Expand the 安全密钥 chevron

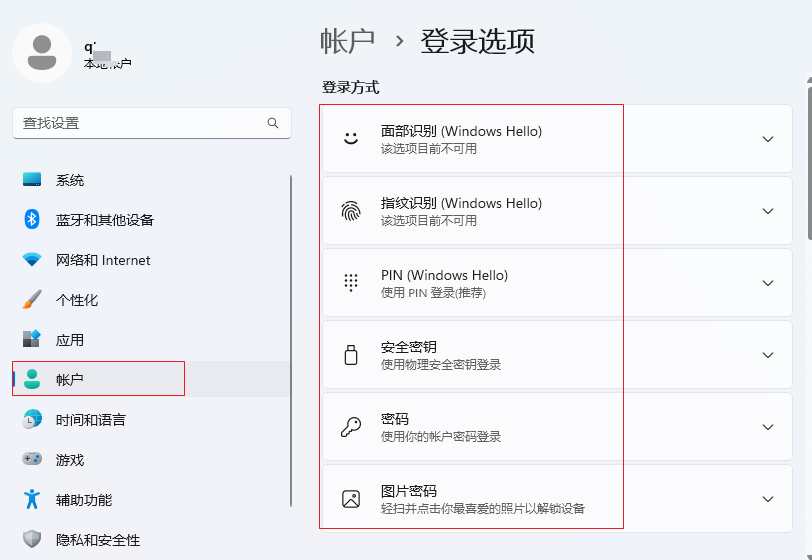[768, 355]
